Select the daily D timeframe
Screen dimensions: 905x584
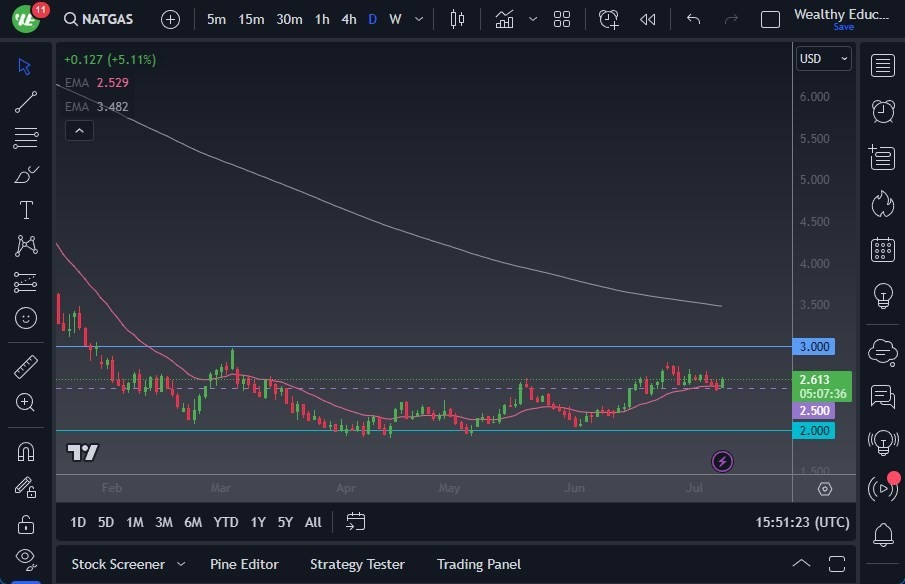373,19
